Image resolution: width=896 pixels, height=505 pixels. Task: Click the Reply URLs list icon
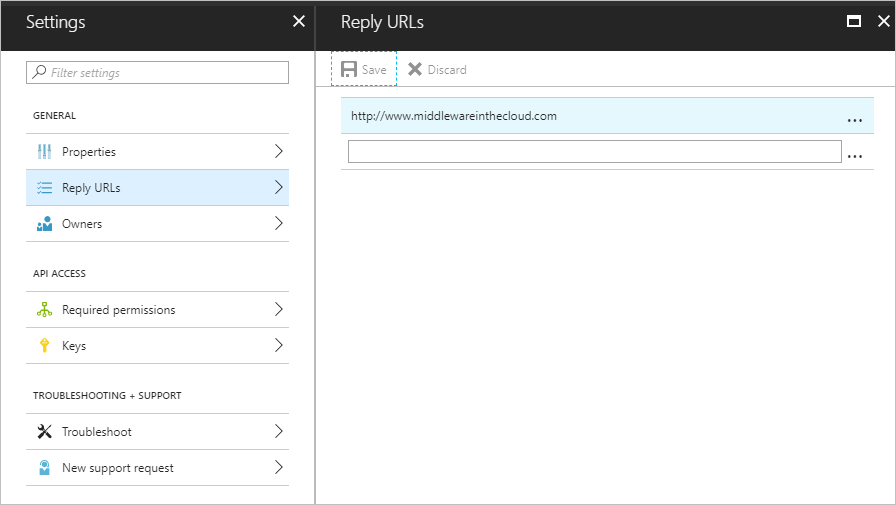click(44, 188)
